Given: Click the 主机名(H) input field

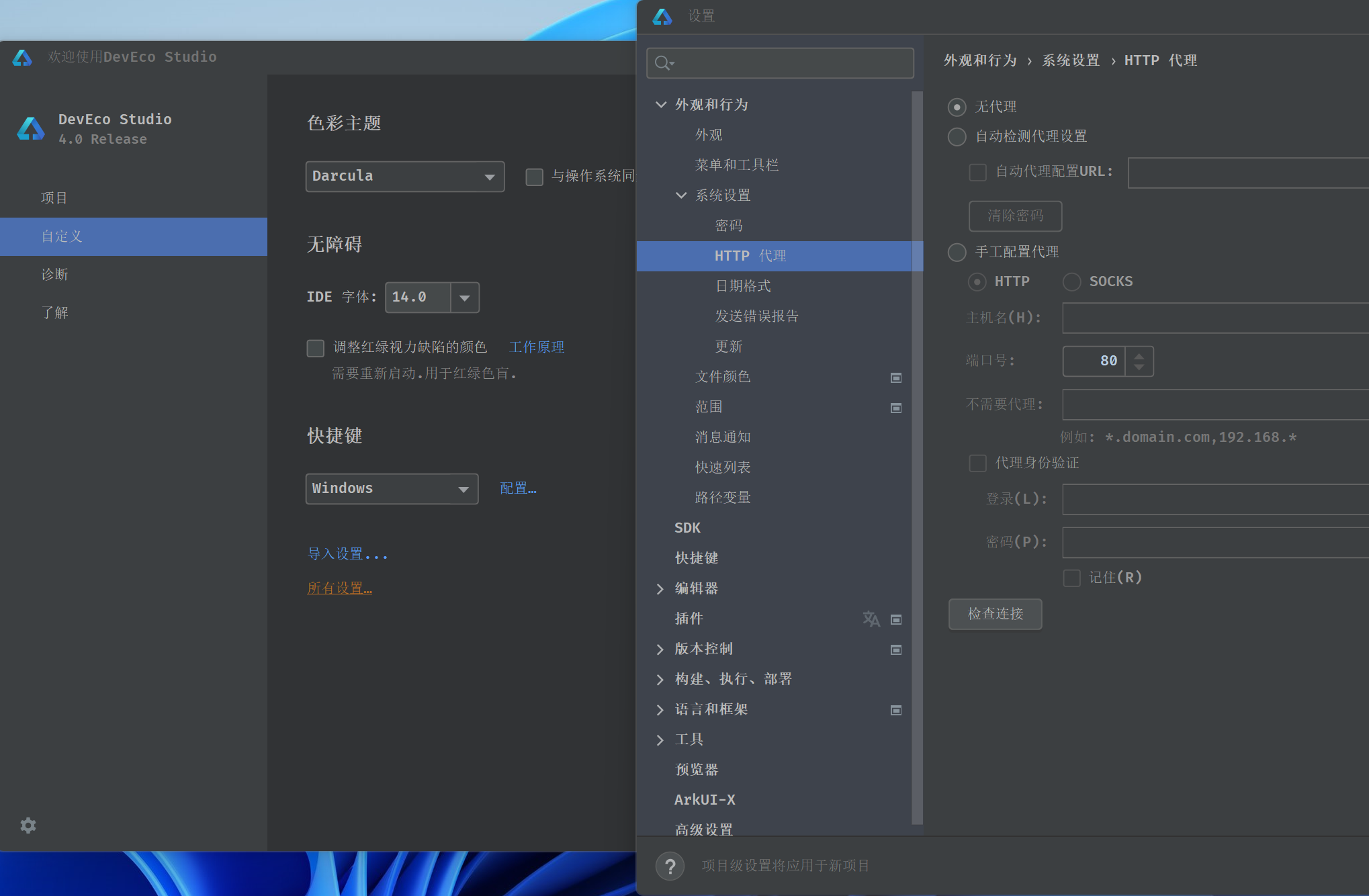Looking at the screenshot, I should pyautogui.click(x=1216, y=318).
